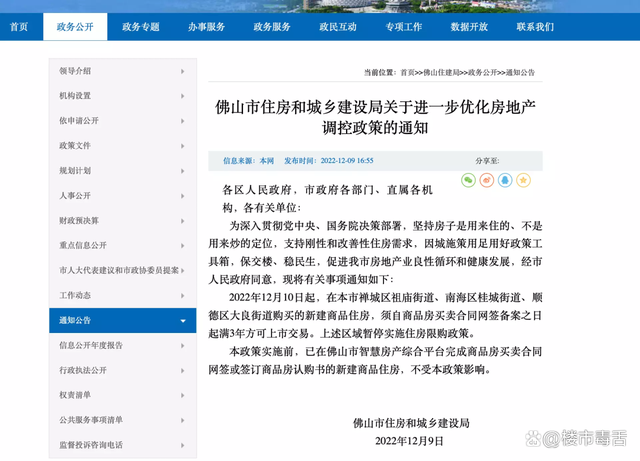The height and width of the screenshot is (461, 640).
Task: Select highlighted 通知公告 sidebar item
Action: pos(122,321)
